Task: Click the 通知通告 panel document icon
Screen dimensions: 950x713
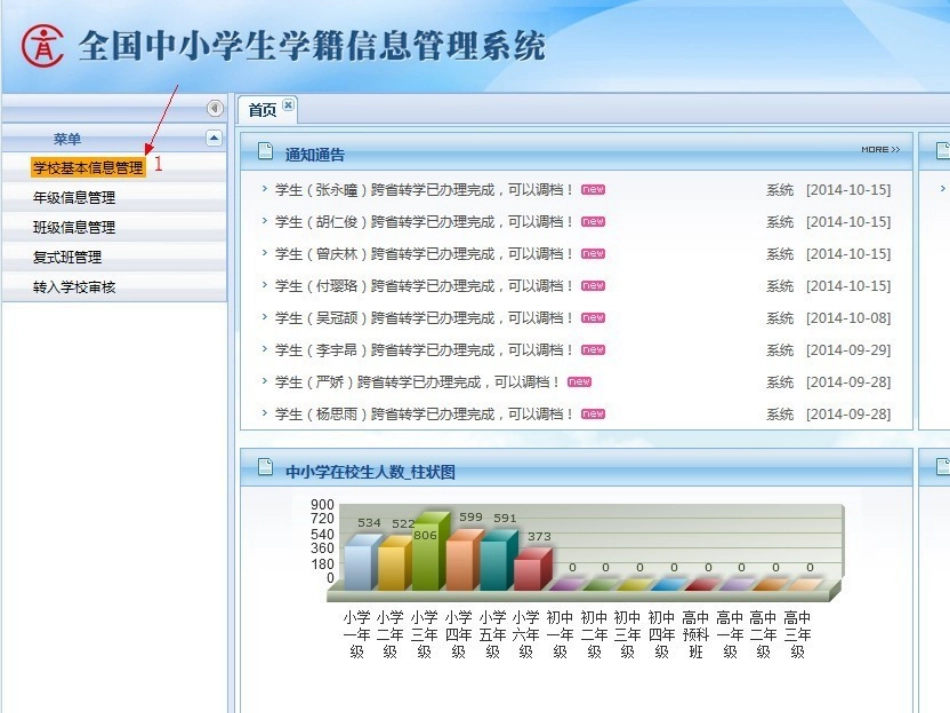Action: [265, 151]
